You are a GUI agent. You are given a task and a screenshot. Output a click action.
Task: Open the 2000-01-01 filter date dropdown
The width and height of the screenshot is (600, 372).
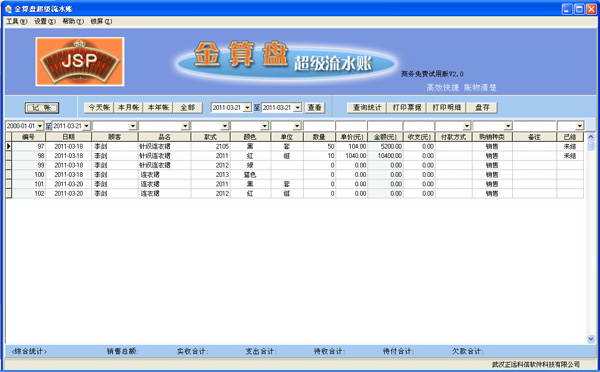pos(40,126)
